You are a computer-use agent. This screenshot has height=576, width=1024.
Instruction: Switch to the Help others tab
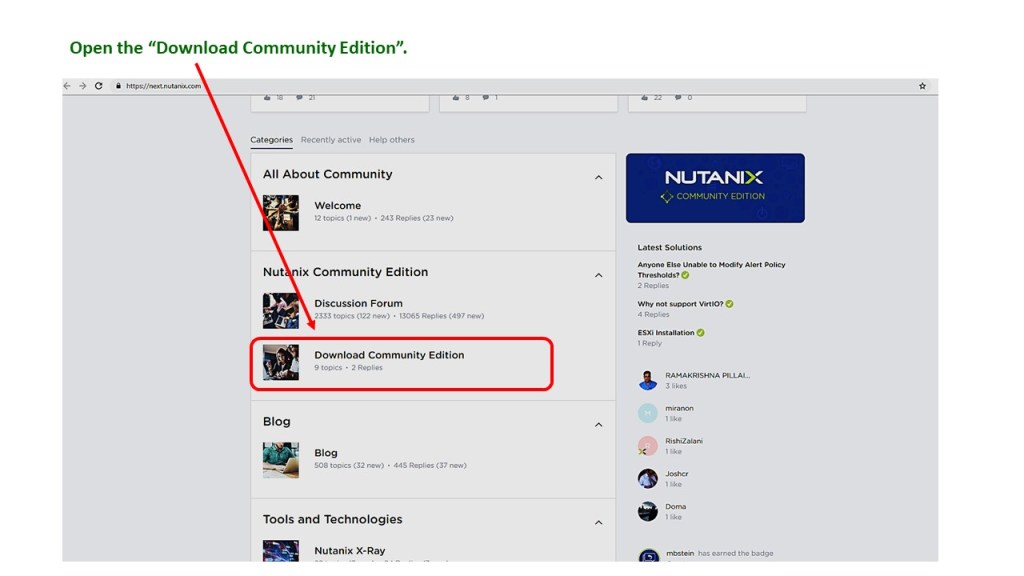[391, 140]
